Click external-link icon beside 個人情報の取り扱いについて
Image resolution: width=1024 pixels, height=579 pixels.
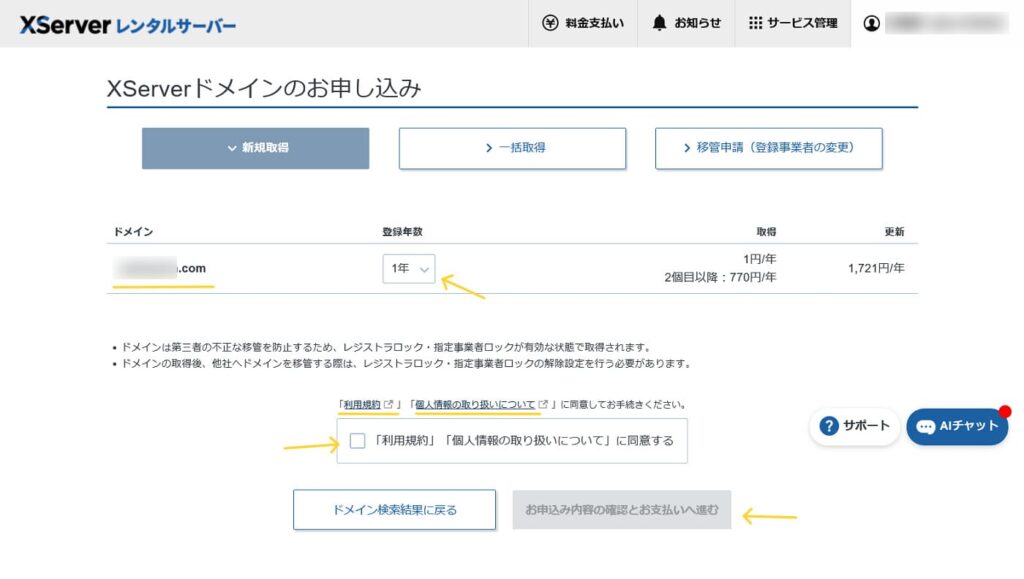[543, 405]
